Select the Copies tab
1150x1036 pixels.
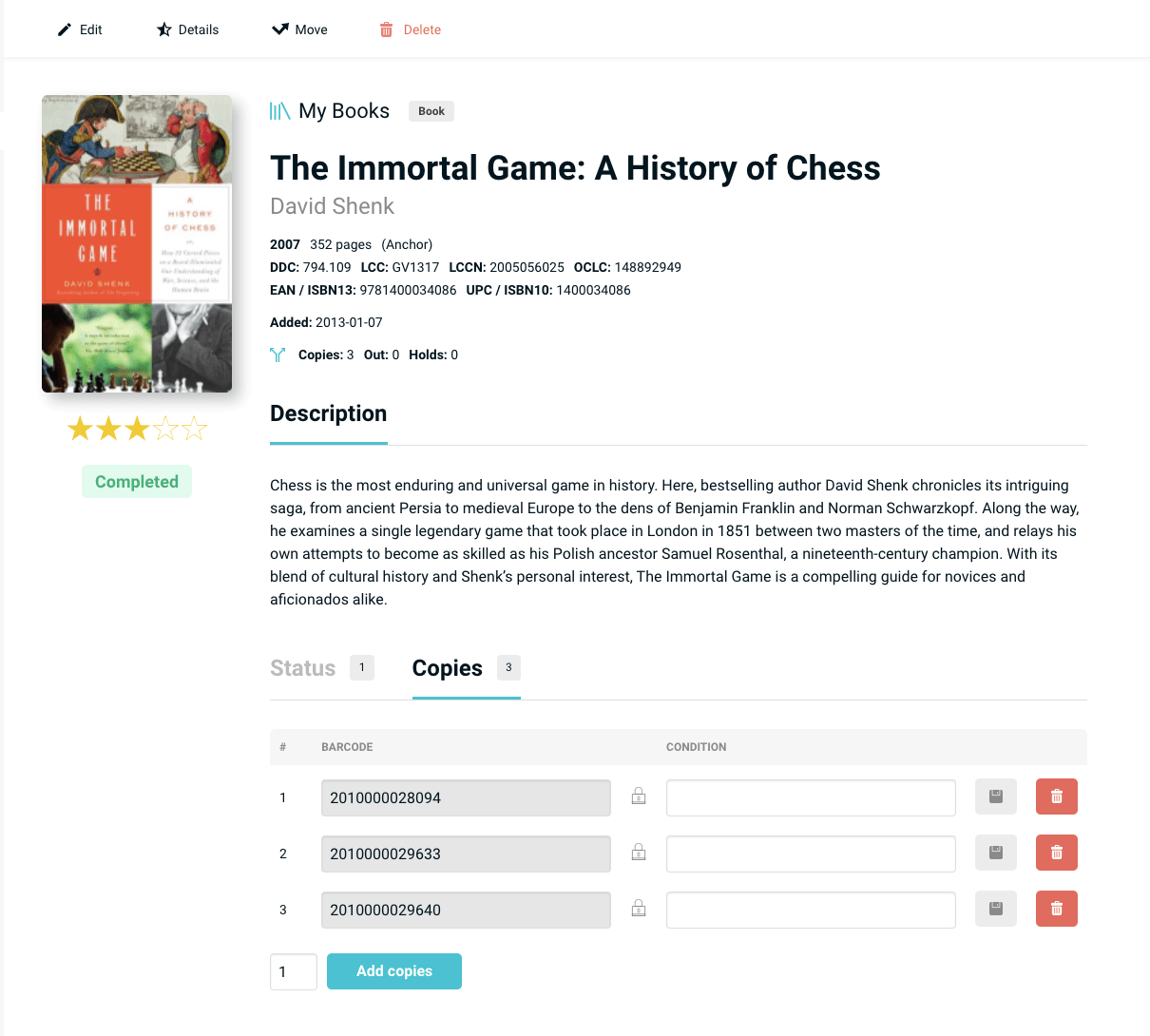coord(448,668)
